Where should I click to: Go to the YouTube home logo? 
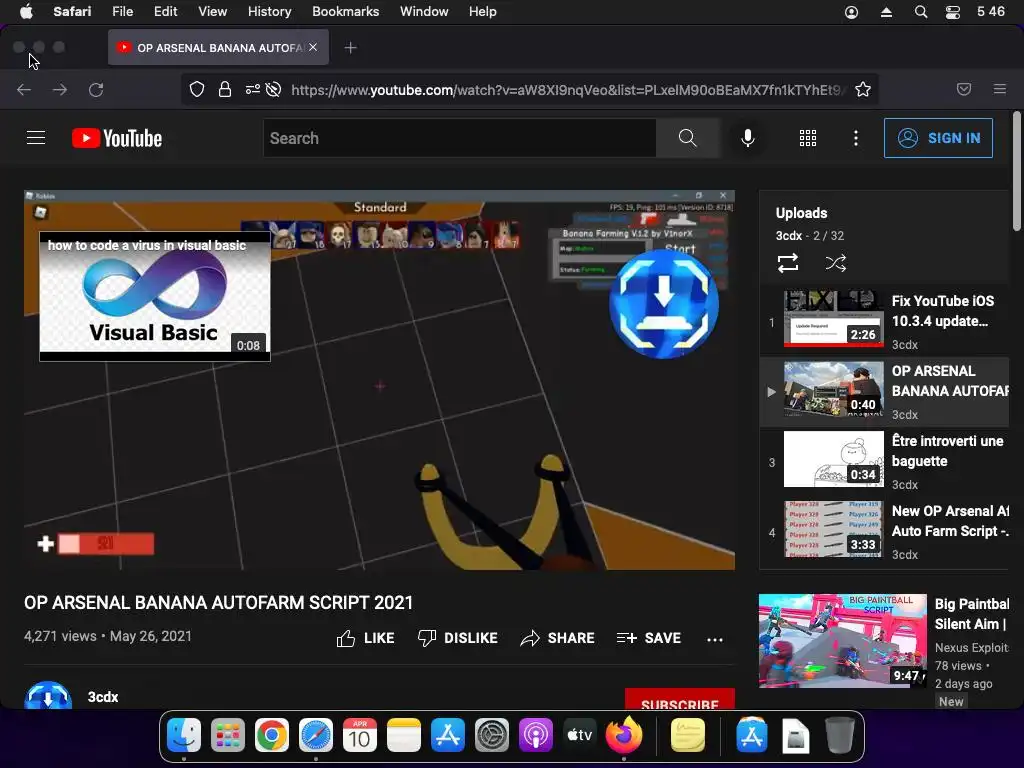point(117,138)
